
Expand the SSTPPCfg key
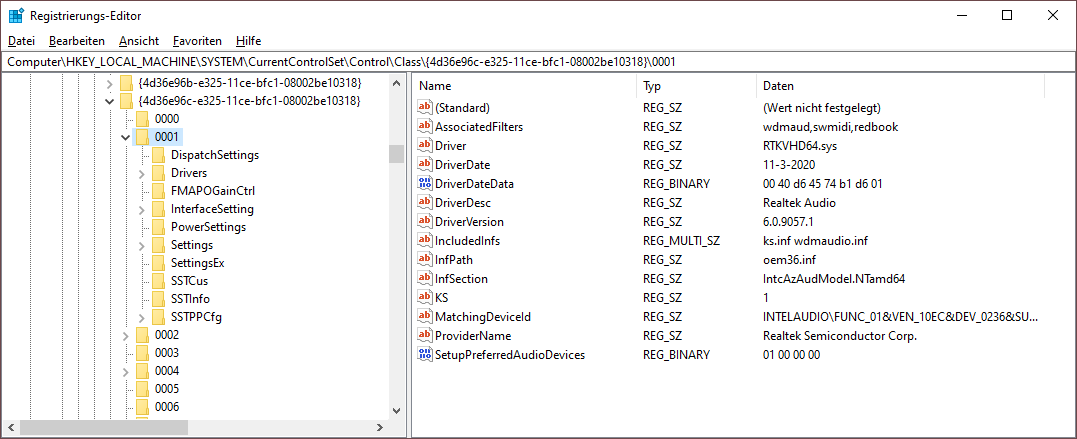coord(142,317)
